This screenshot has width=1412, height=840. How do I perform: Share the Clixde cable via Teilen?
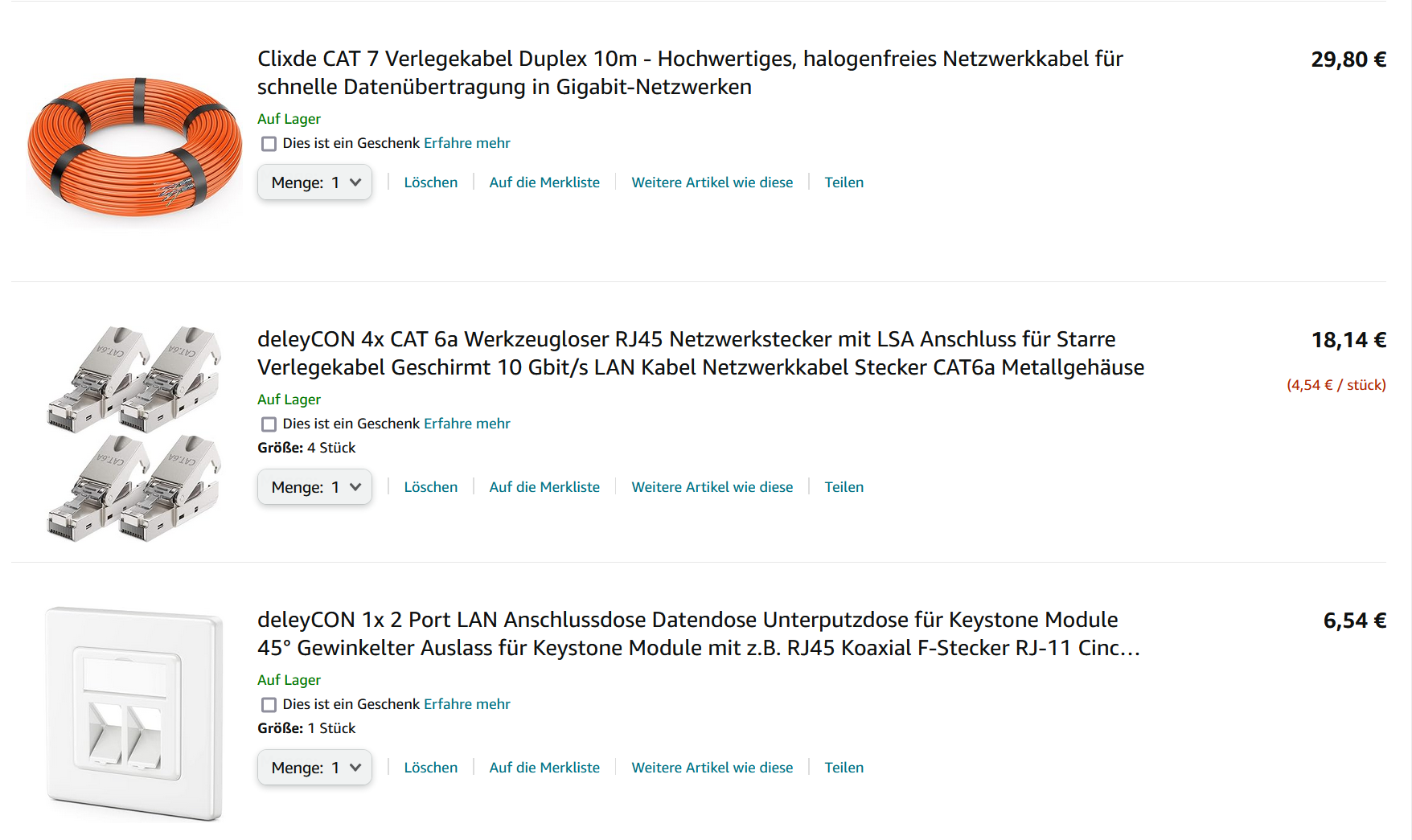(844, 182)
